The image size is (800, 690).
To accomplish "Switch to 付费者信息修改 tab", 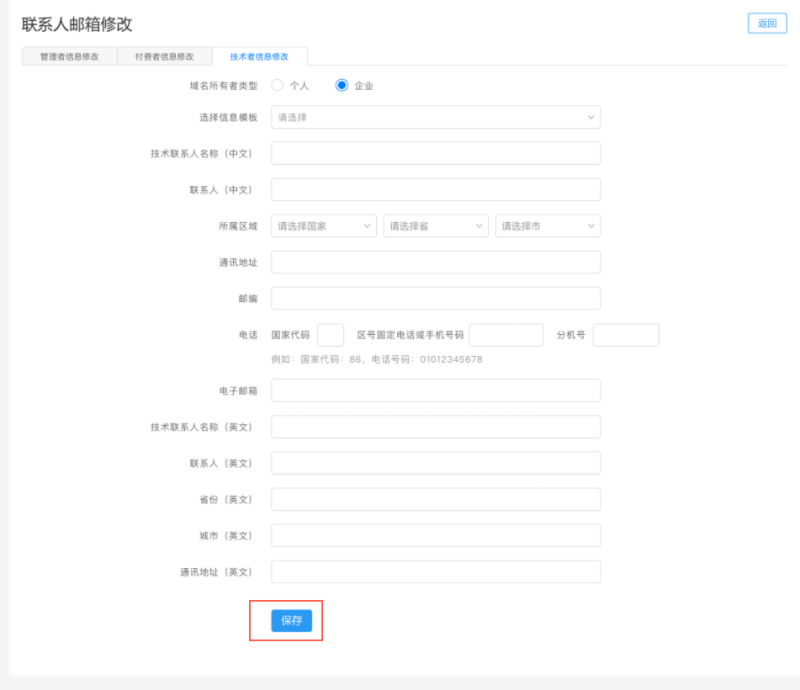I will 164,57.
